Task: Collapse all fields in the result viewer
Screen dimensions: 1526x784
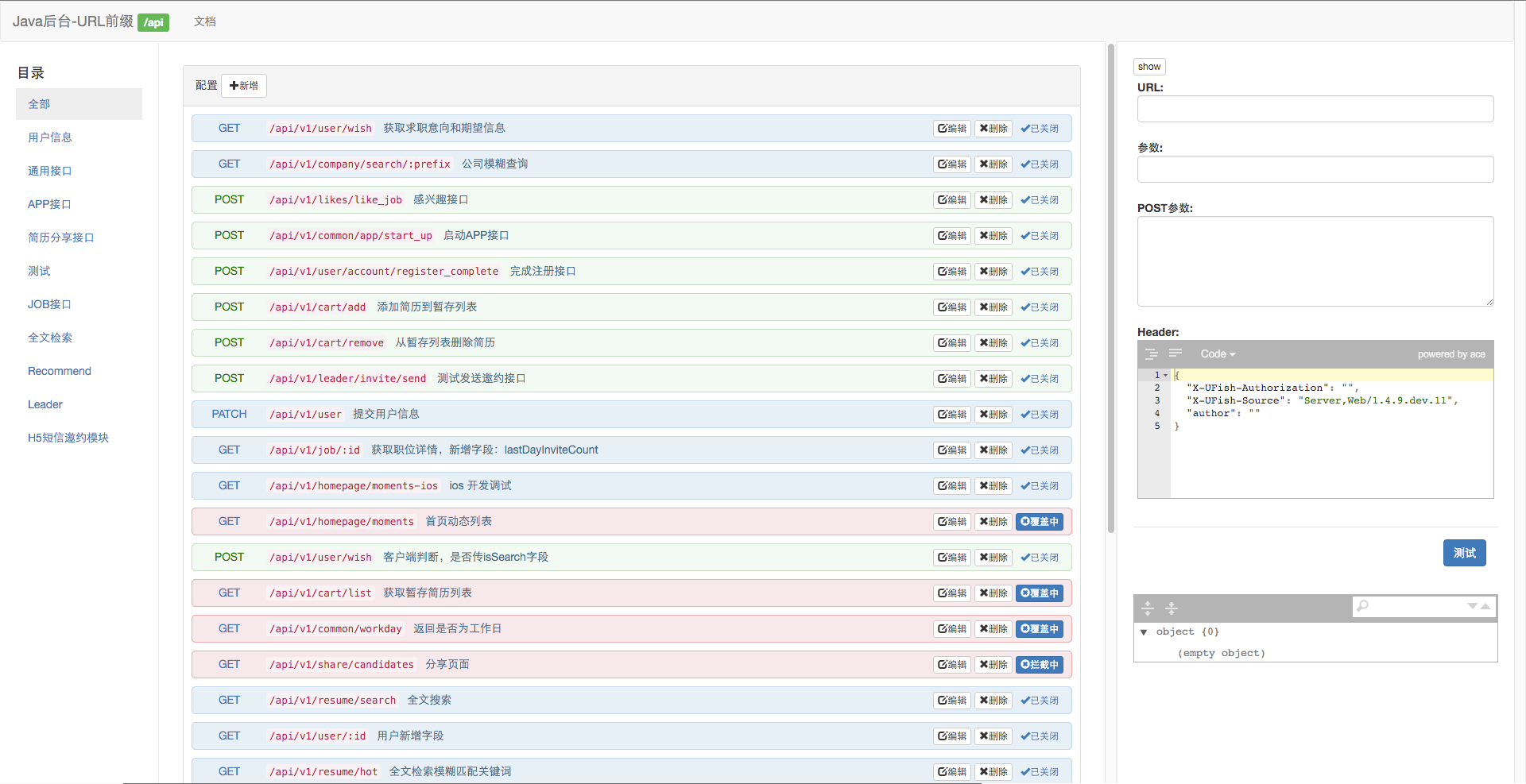Action: tap(1172, 608)
